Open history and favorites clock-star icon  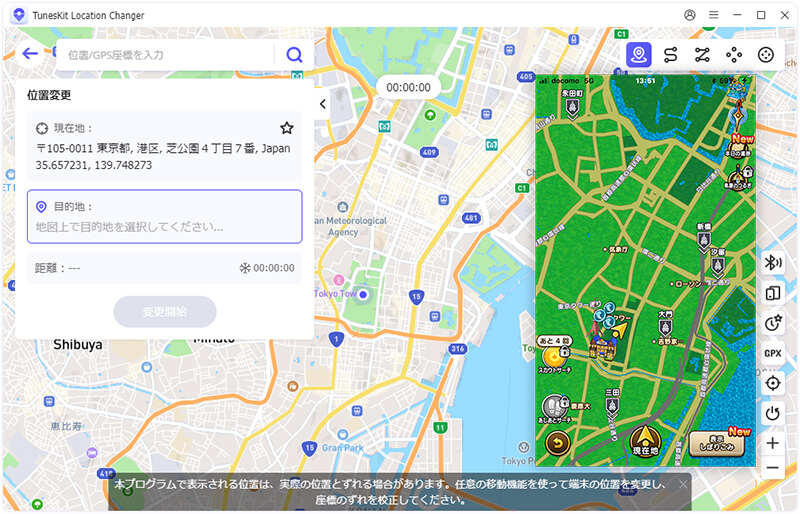(772, 323)
